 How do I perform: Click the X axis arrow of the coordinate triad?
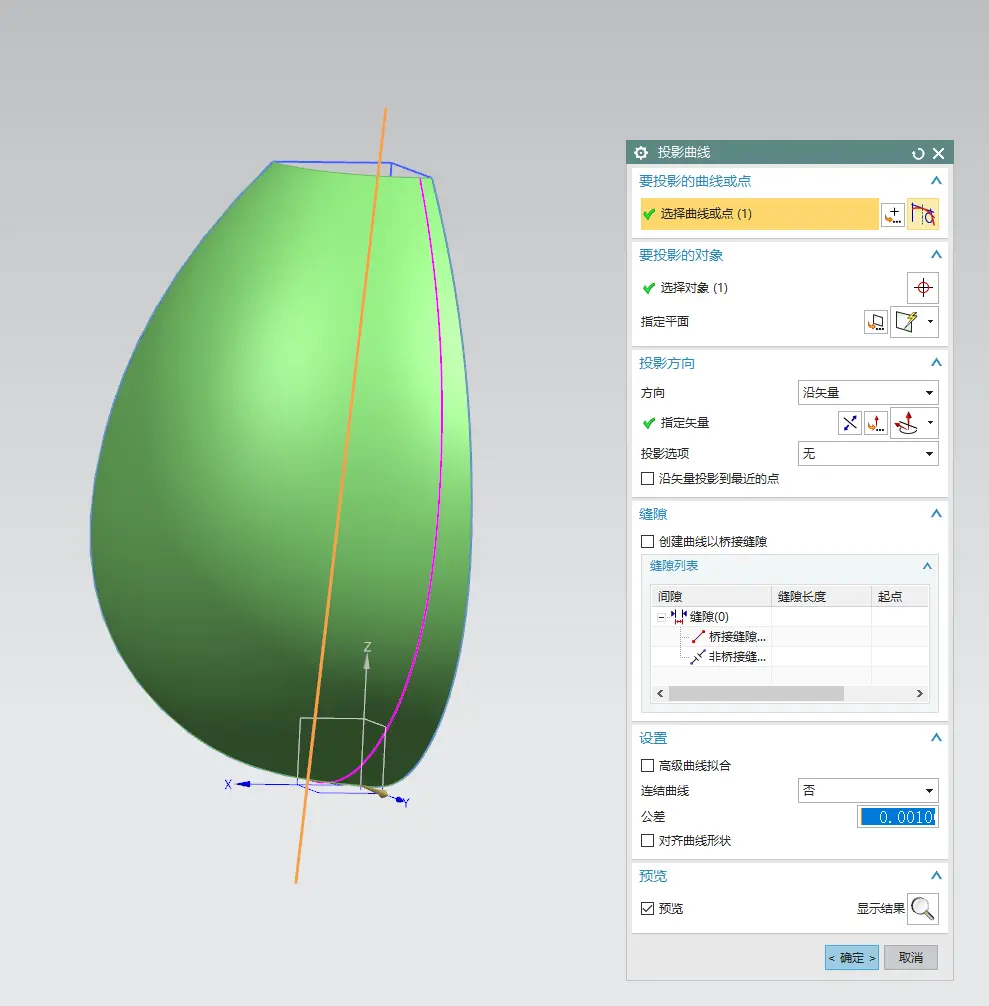(x=242, y=784)
